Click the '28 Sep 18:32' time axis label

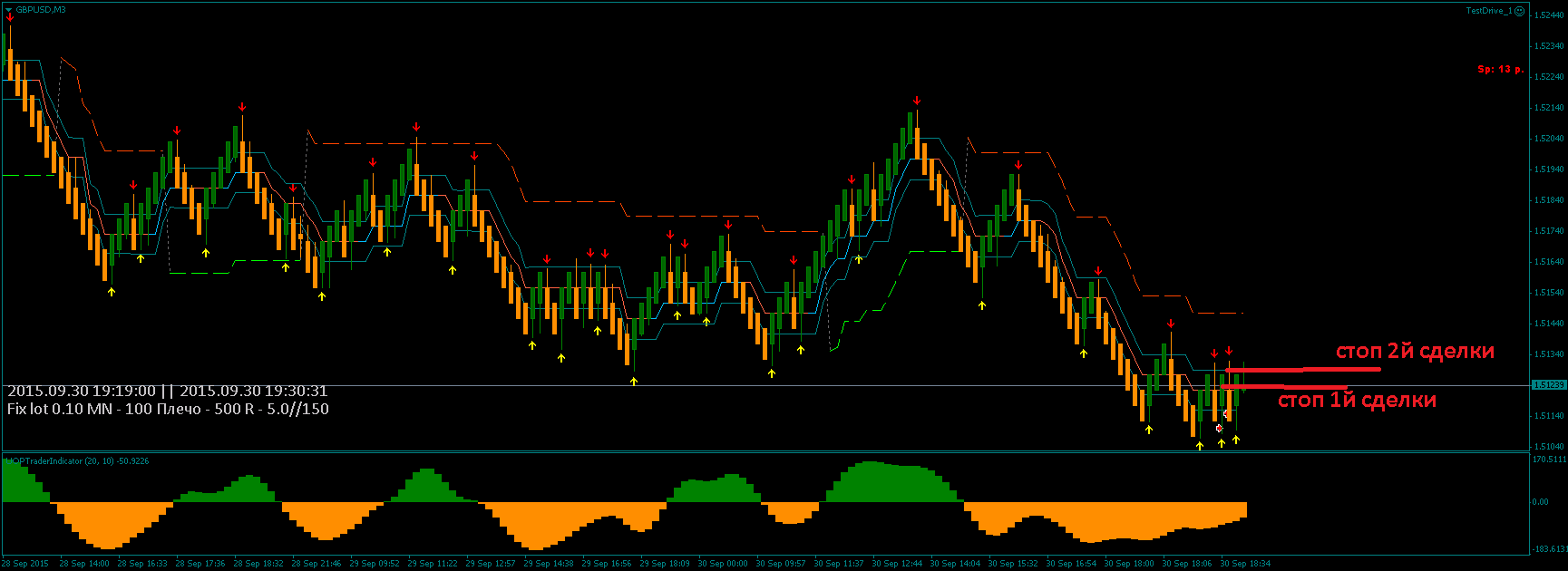pos(258,563)
